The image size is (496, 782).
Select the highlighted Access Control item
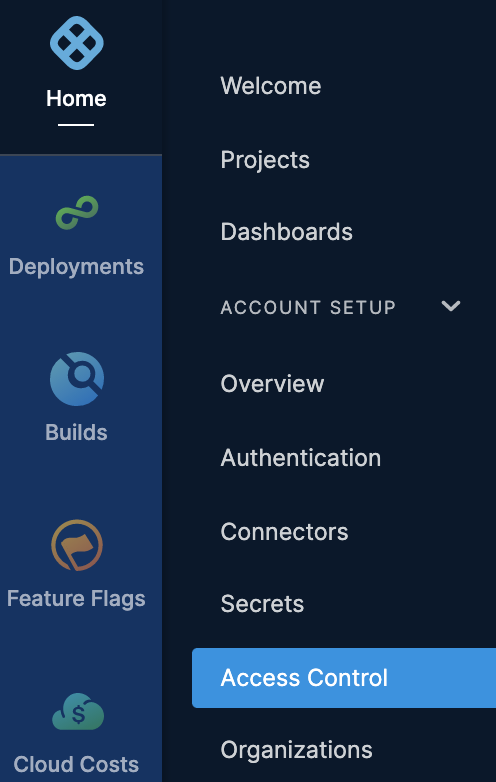[x=344, y=678]
